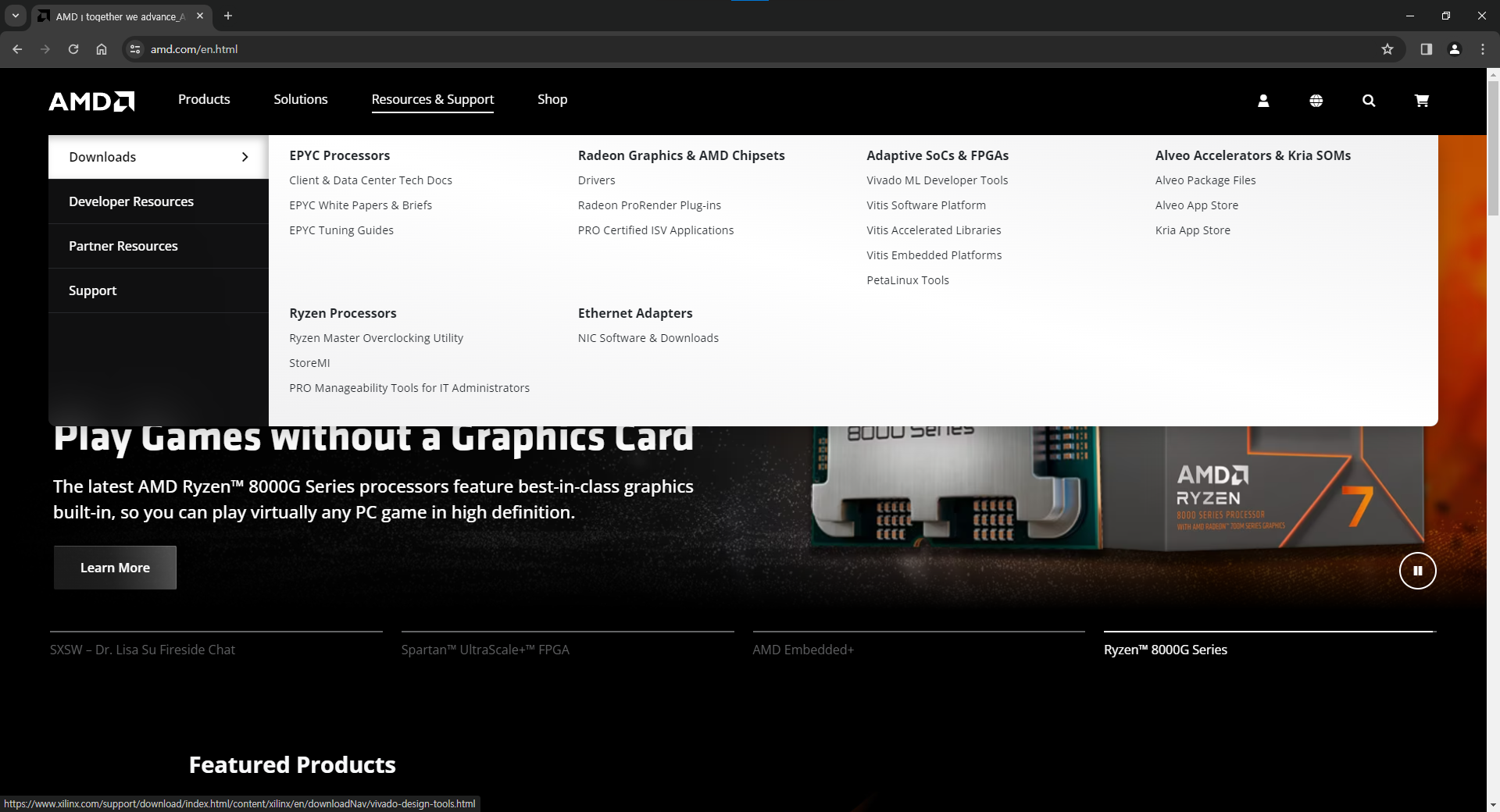This screenshot has width=1500, height=812.
Task: Open Client & Data Center Tech Docs
Action: [370, 180]
